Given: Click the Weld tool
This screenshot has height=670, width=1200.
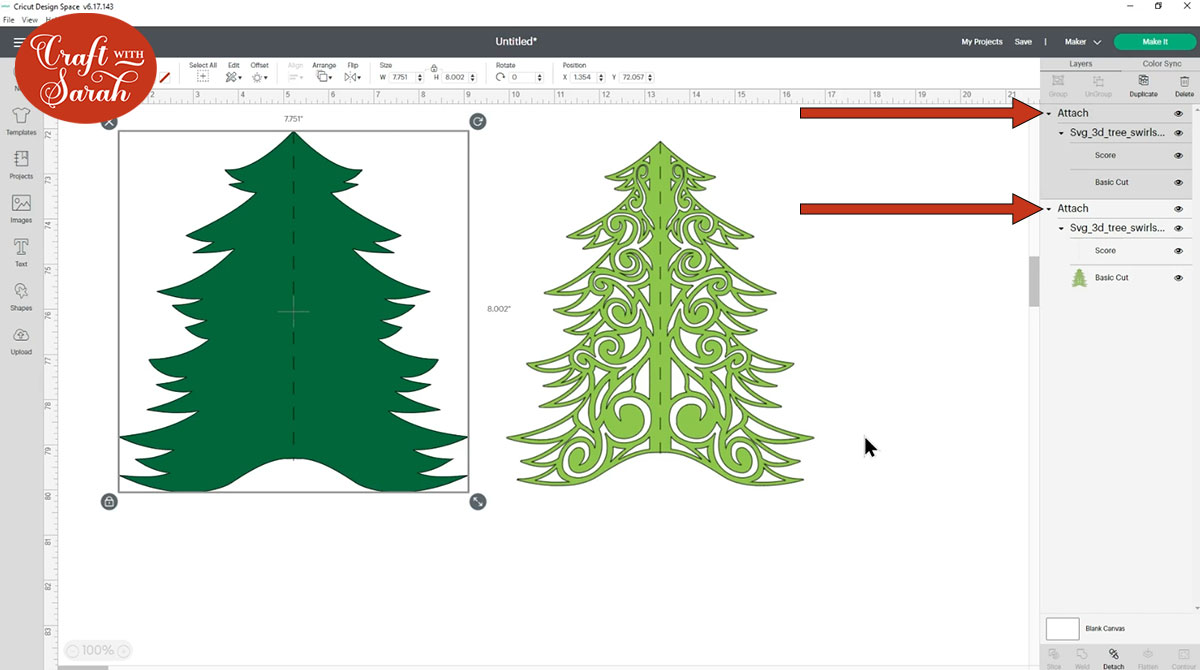Looking at the screenshot, I should coord(1082,658).
